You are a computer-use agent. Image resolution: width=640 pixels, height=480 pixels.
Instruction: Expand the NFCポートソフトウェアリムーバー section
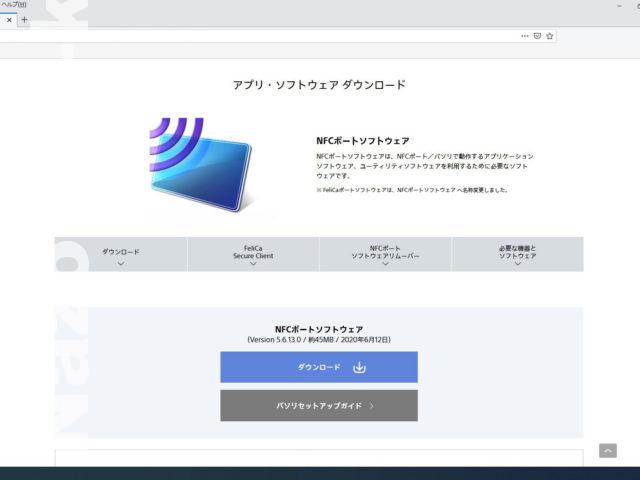tap(385, 254)
